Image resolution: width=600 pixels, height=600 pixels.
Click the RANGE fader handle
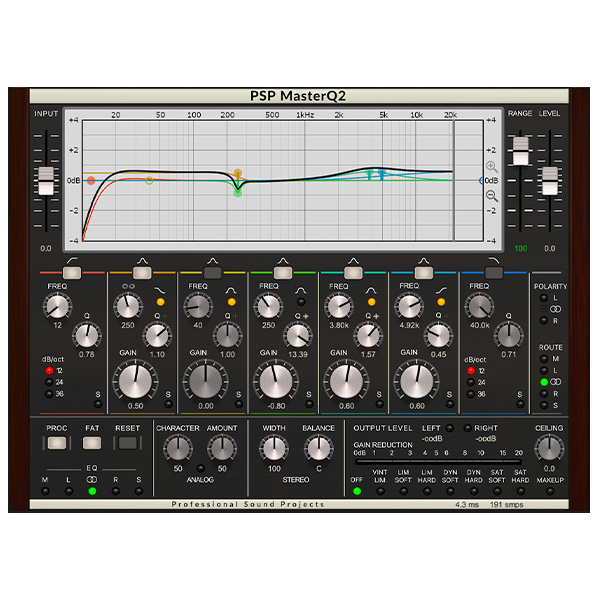pos(520,151)
